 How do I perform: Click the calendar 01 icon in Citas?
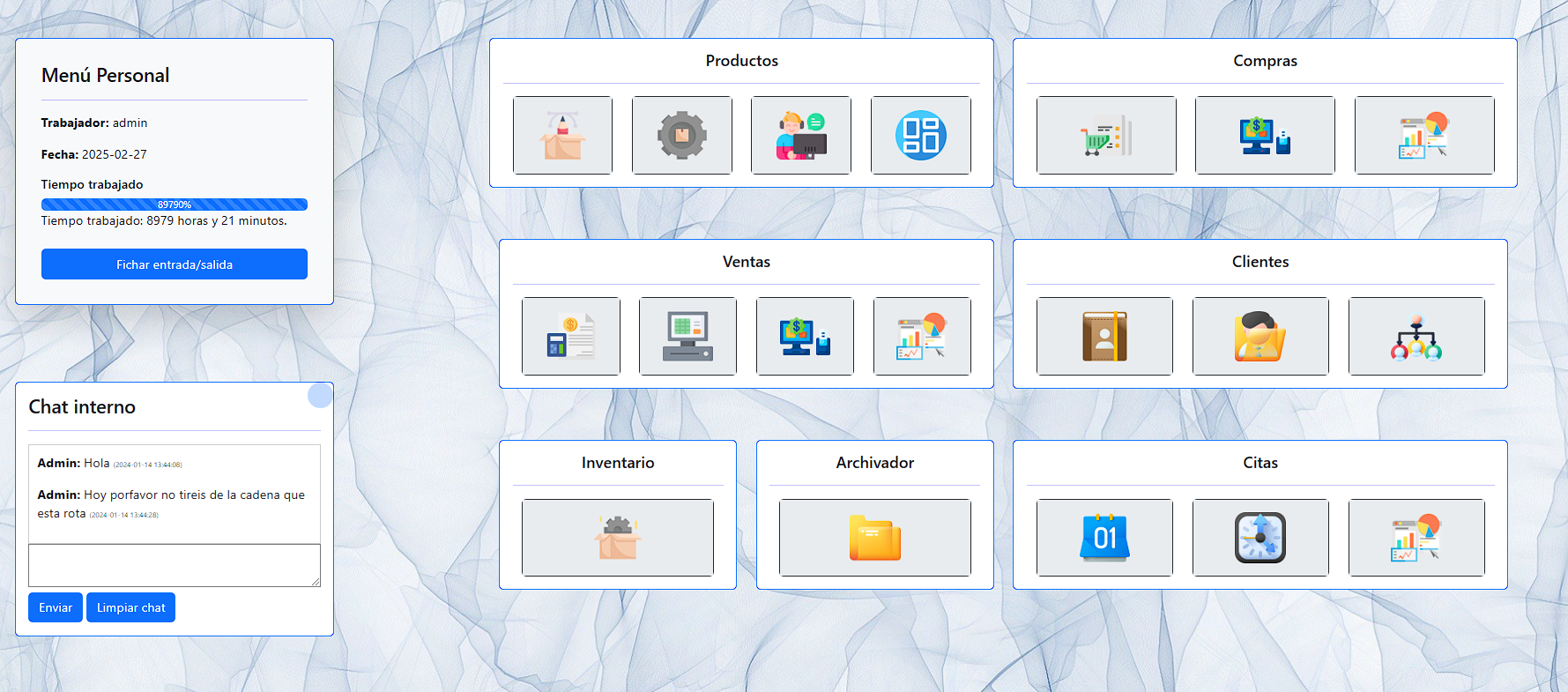click(1104, 537)
